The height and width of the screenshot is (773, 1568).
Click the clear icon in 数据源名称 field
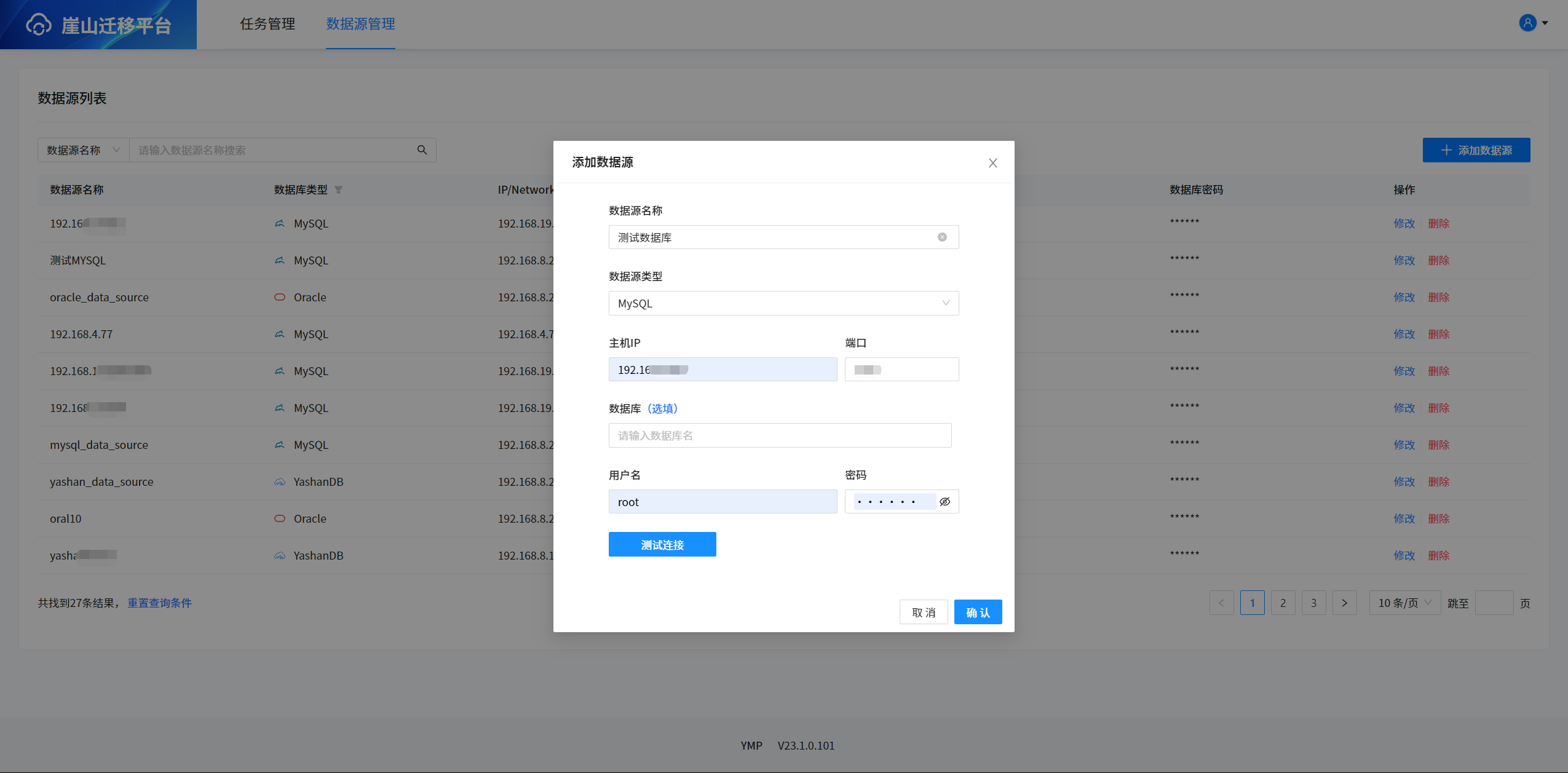pyautogui.click(x=941, y=237)
